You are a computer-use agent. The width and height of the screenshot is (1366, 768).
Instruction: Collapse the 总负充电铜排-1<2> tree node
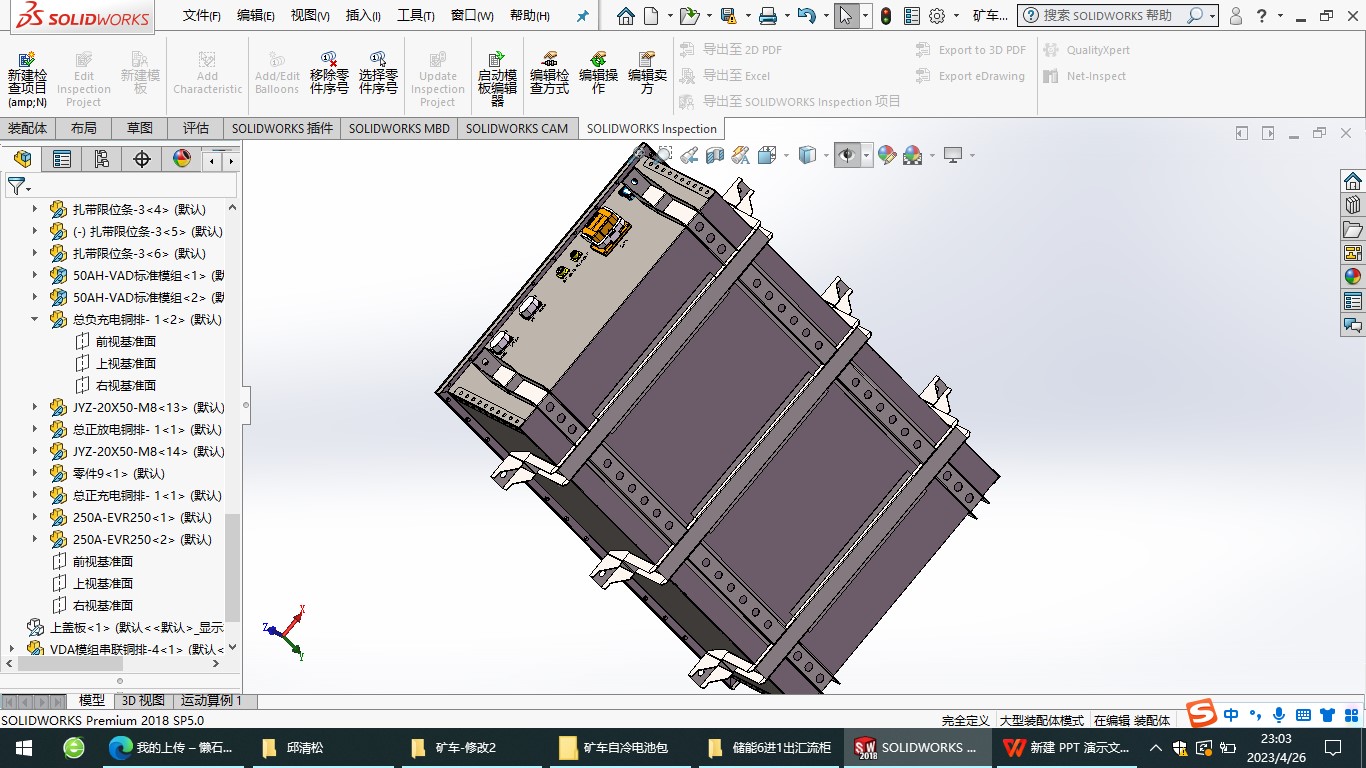coord(35,319)
